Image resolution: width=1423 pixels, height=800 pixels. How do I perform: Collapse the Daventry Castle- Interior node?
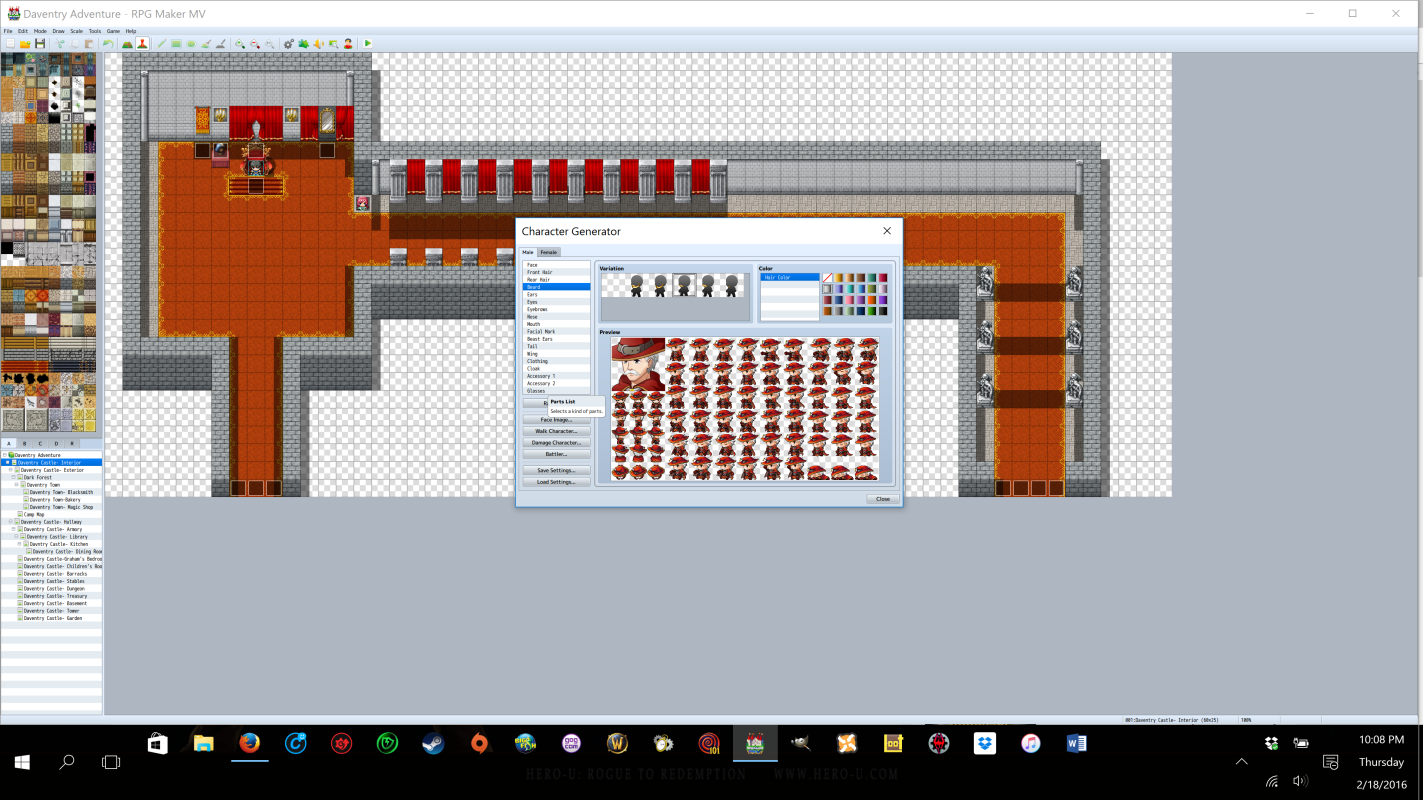(x=8, y=462)
